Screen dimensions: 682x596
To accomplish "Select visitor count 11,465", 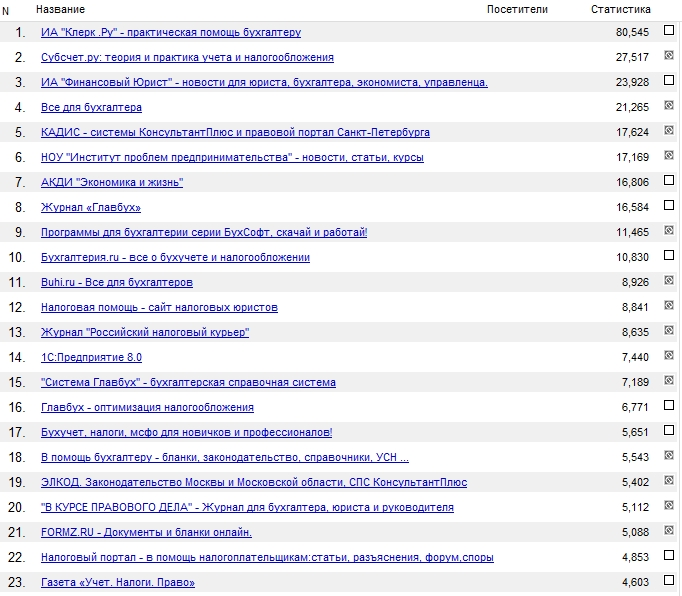I will (632, 233).
